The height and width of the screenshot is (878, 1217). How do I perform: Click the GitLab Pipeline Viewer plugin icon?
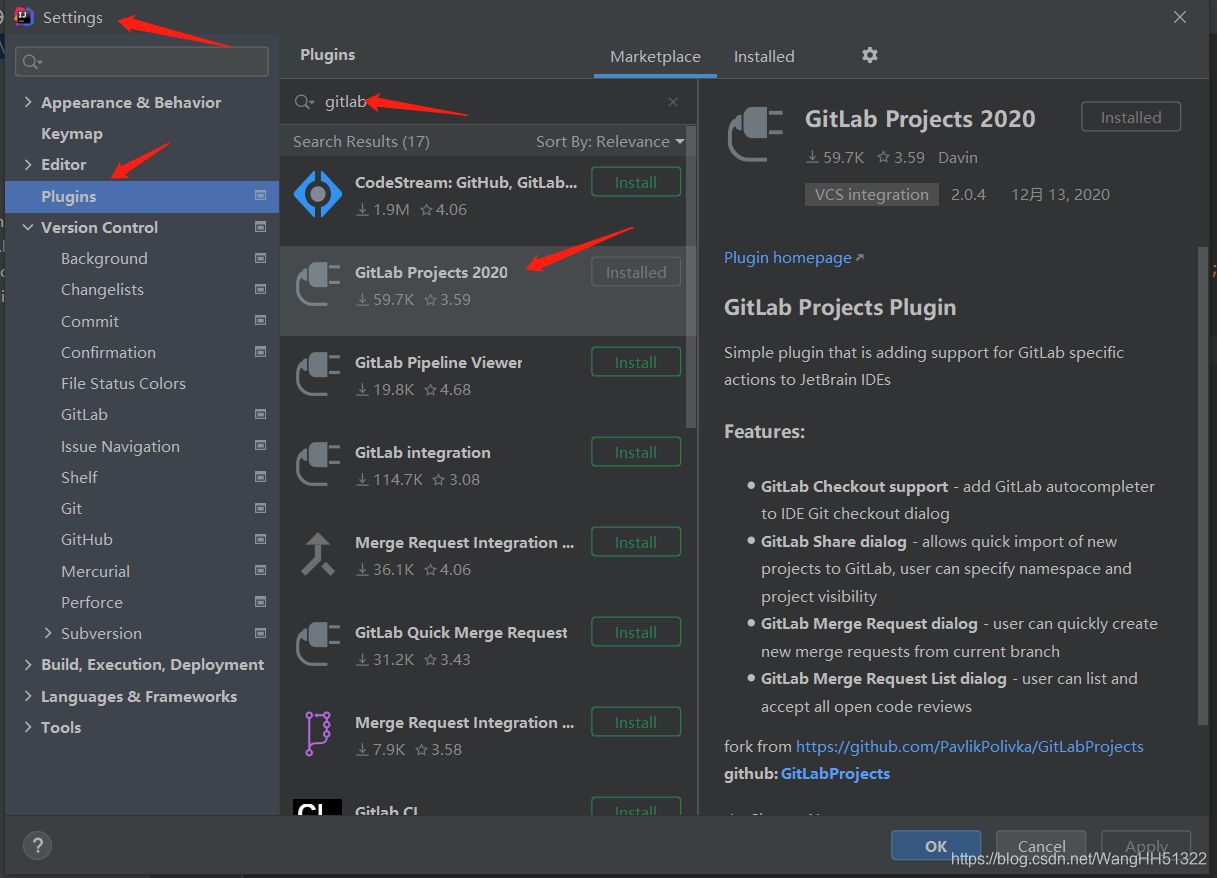tap(317, 374)
